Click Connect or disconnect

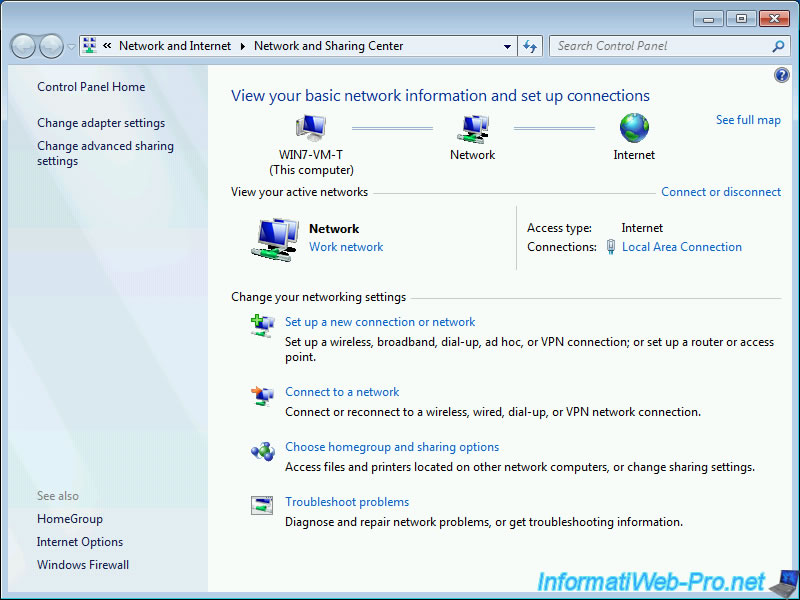[x=721, y=192]
